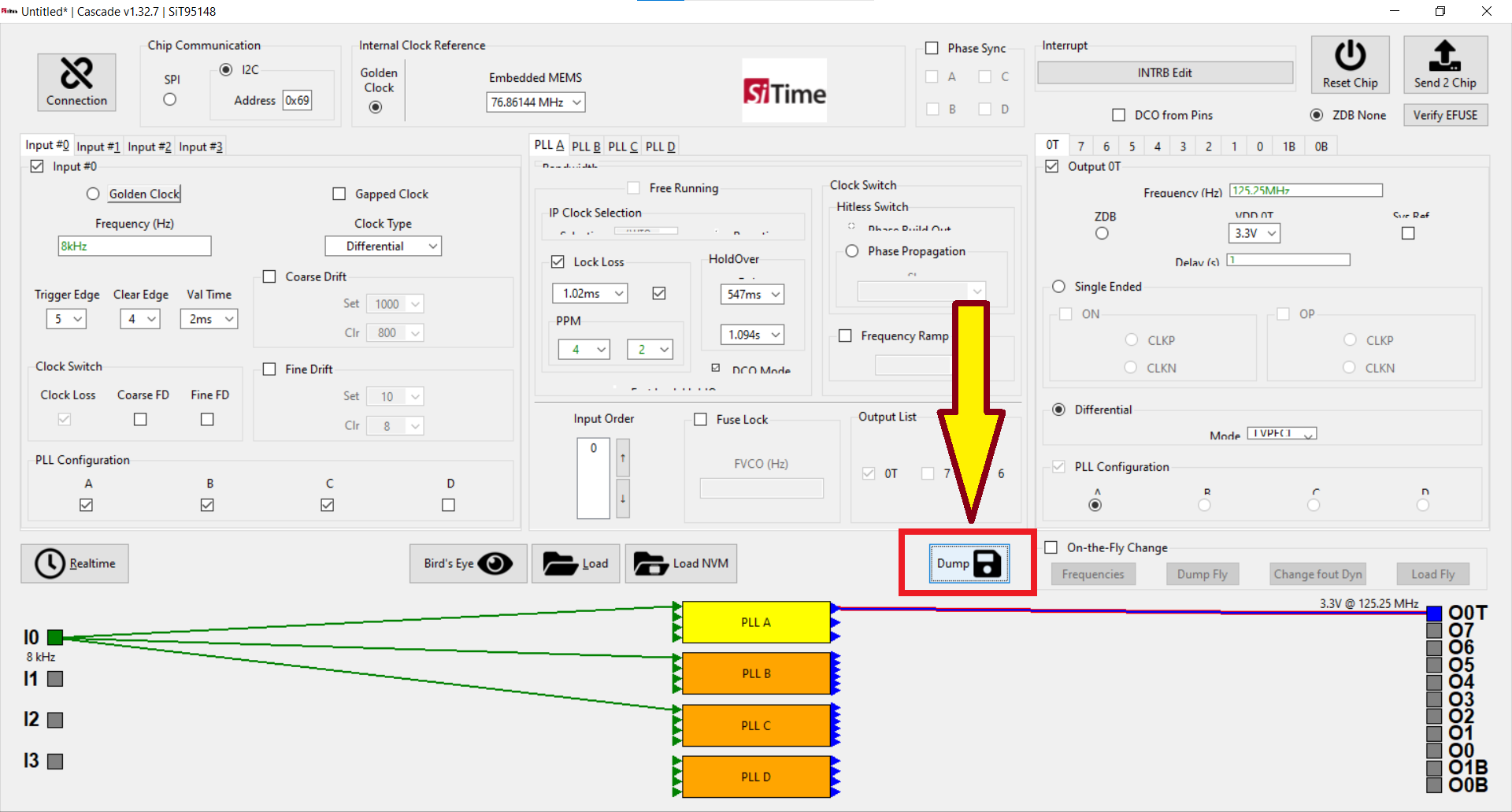Screen dimensions: 1512x812
Task: Click the INTRB Edit button
Action: [1165, 72]
